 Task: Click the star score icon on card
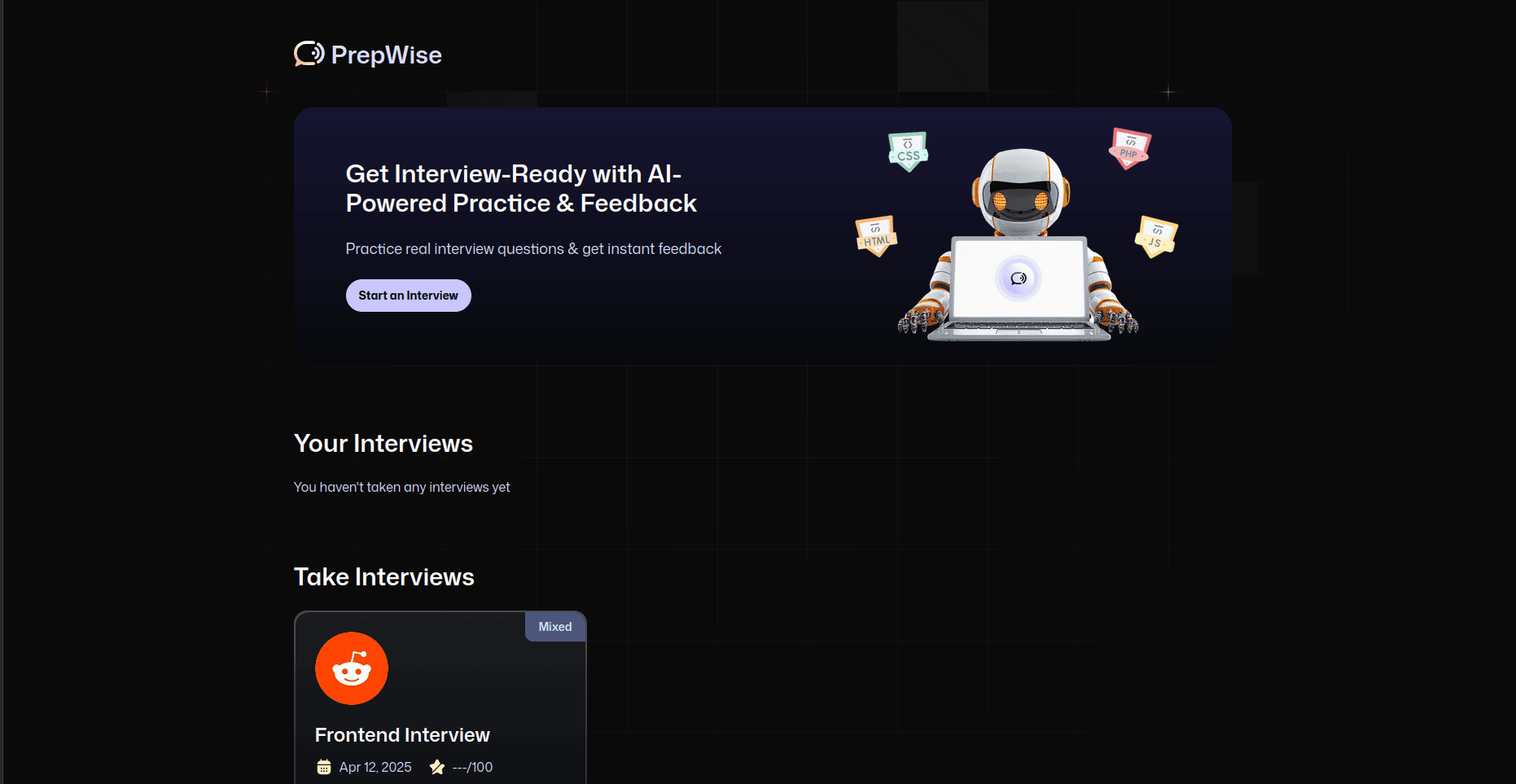tap(437, 767)
